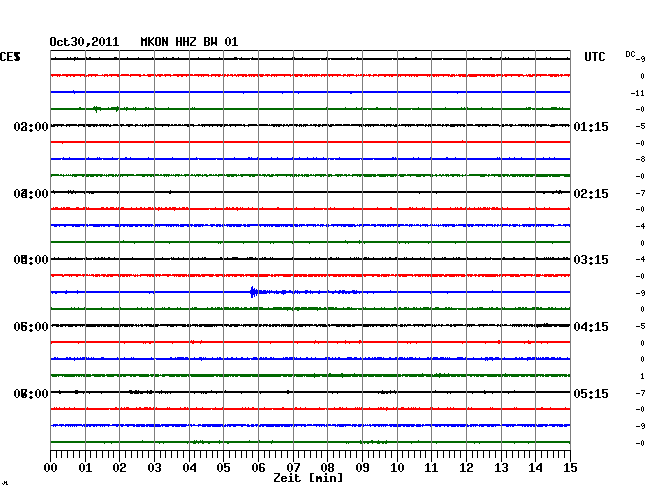Click the "DC" column header
Screen dimensions: 650x494
630,54
